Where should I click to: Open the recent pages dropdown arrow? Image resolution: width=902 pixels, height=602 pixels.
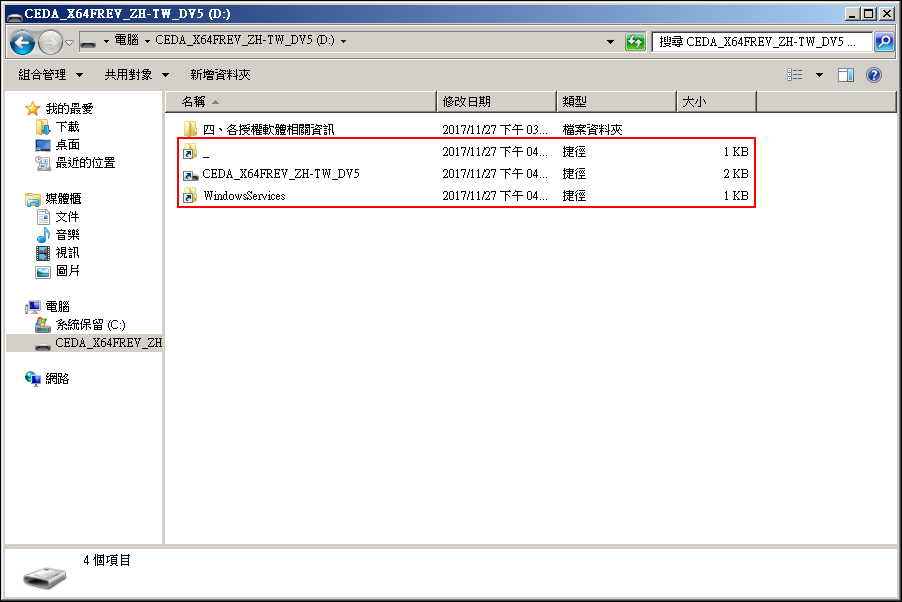[69, 42]
